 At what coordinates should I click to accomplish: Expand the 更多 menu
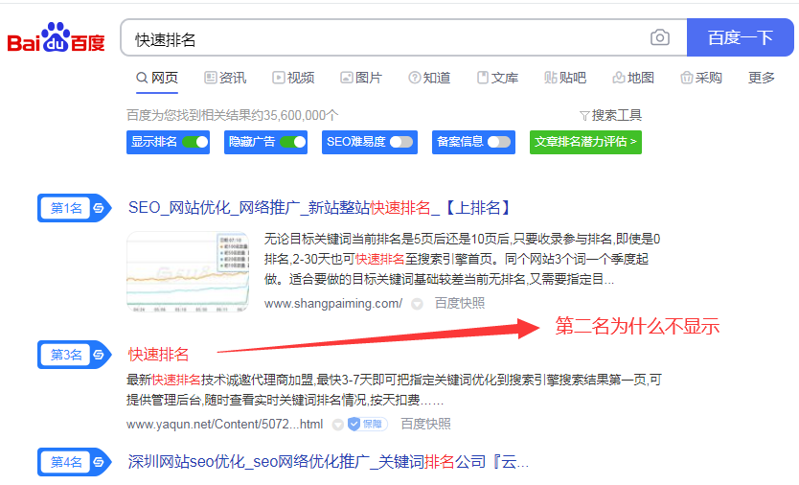click(761, 78)
